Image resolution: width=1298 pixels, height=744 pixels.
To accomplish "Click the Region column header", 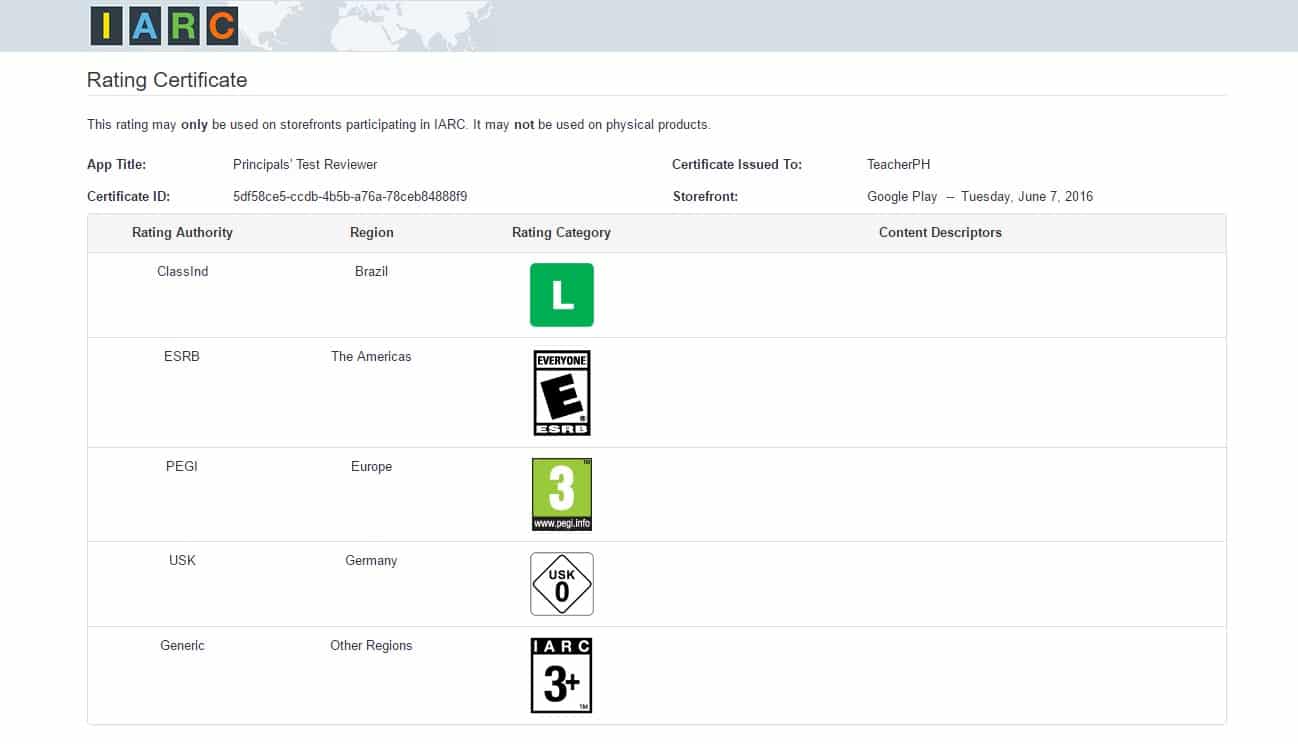I will 372,232.
